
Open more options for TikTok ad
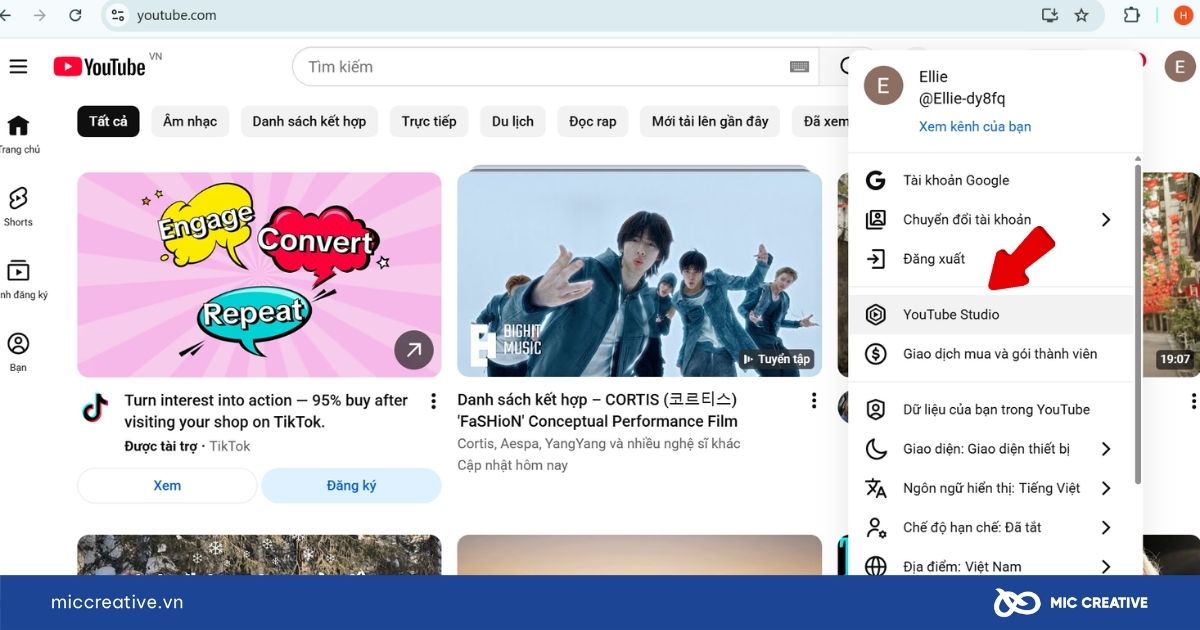point(433,401)
